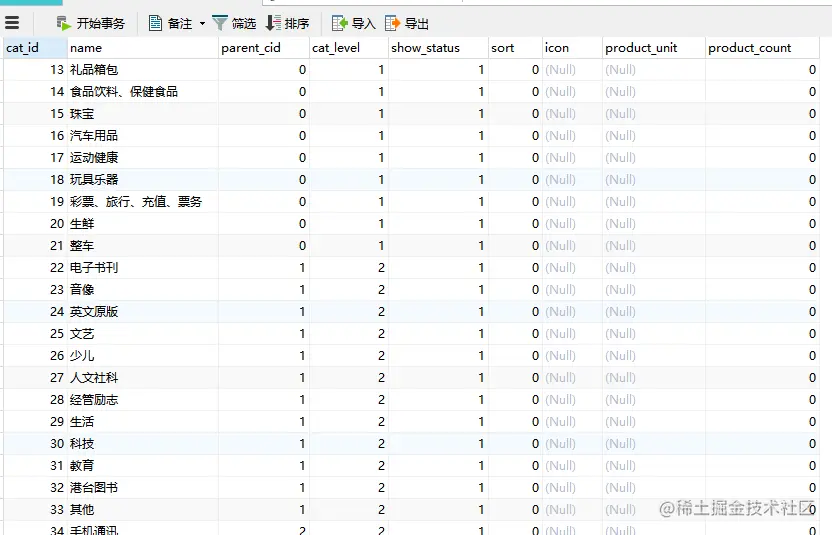The image size is (832, 535).
Task: Select cat_level cell in 音像 row
Action: pyautogui.click(x=349, y=290)
